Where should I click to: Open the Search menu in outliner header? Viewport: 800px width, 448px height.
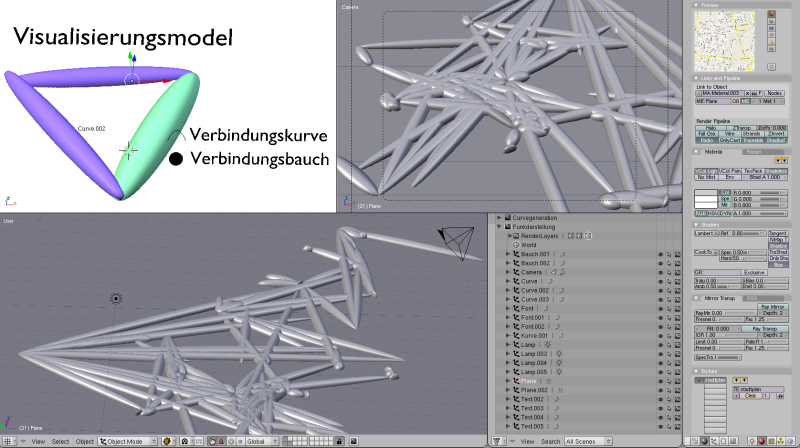click(x=551, y=441)
